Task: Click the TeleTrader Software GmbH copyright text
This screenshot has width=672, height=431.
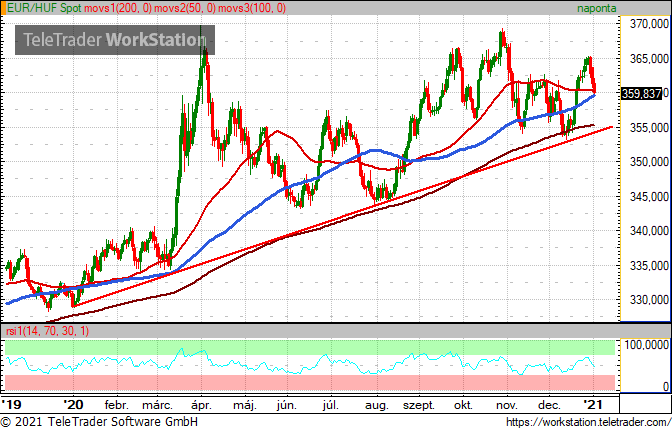Action: 99,422
